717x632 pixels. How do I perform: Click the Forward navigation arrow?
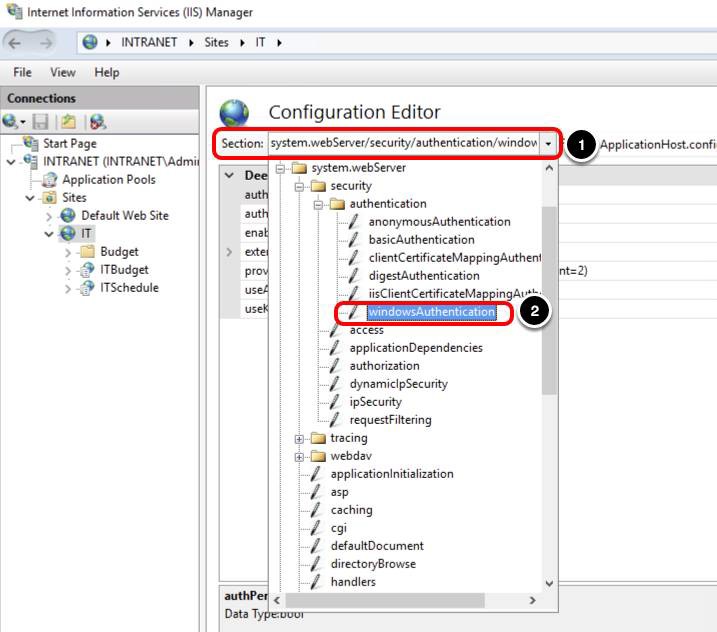pos(45,43)
